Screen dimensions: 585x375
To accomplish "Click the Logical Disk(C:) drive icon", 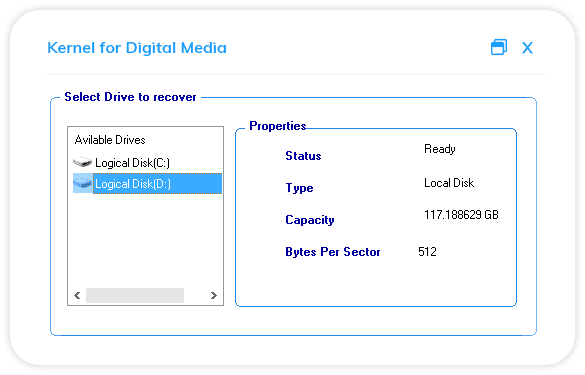I will tap(82, 162).
